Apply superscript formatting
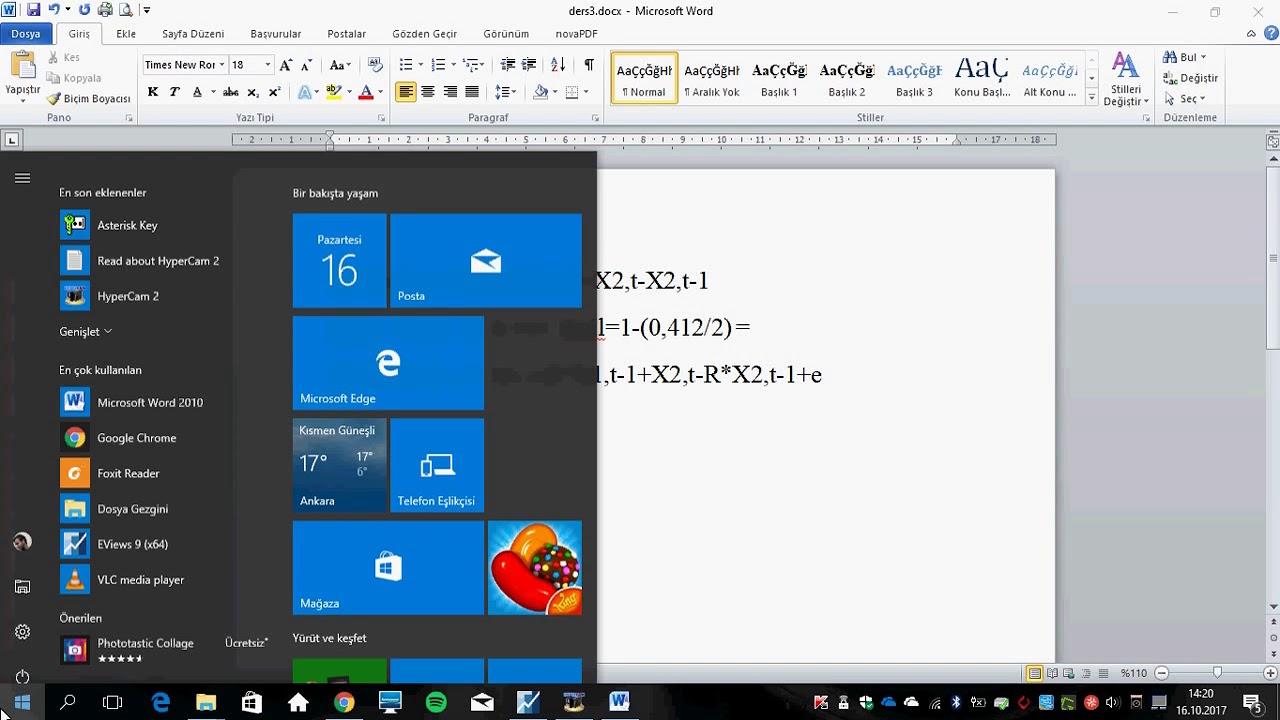The height and width of the screenshot is (720, 1280). 274,92
